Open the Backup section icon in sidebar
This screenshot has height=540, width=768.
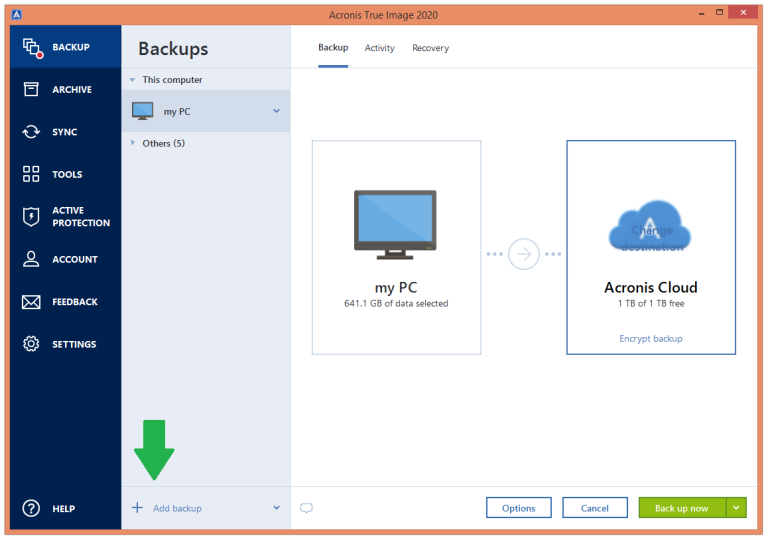[x=32, y=47]
